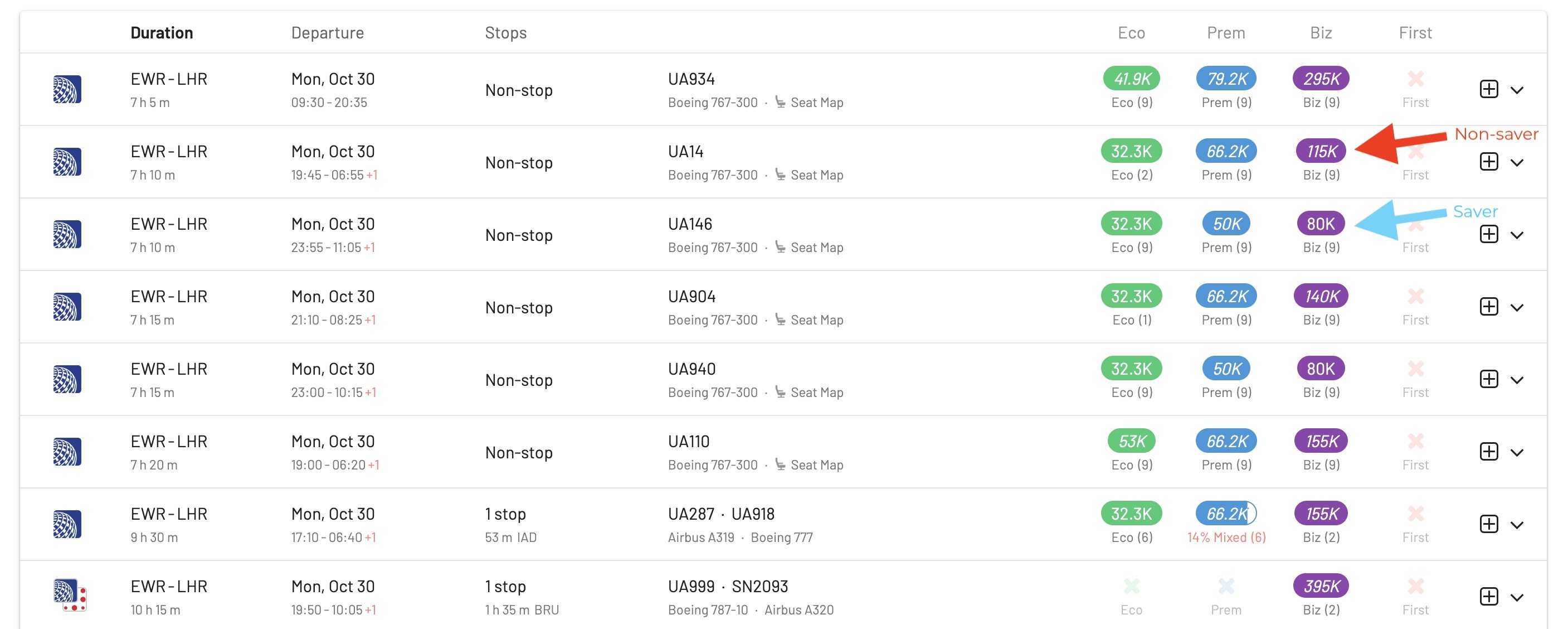Click the United airline logo on UA146 row

[67, 234]
